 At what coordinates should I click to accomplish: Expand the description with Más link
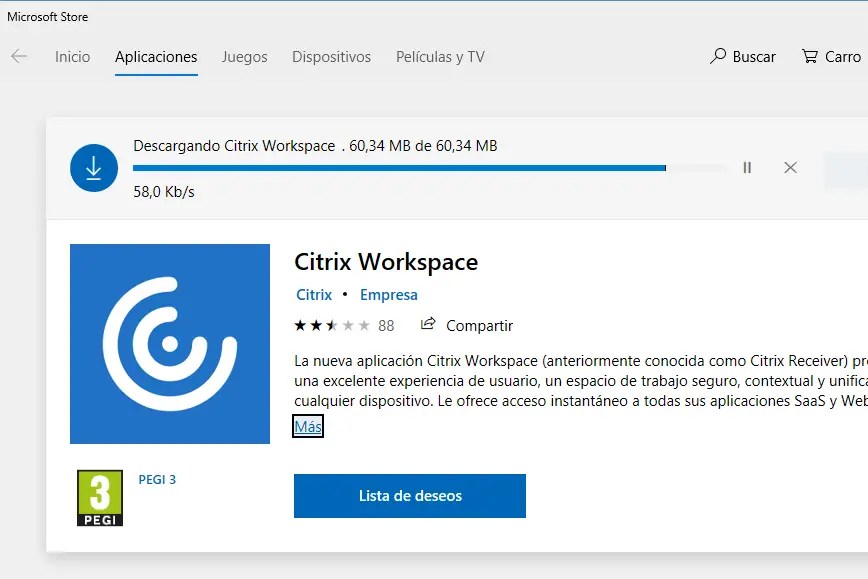pyautogui.click(x=308, y=426)
